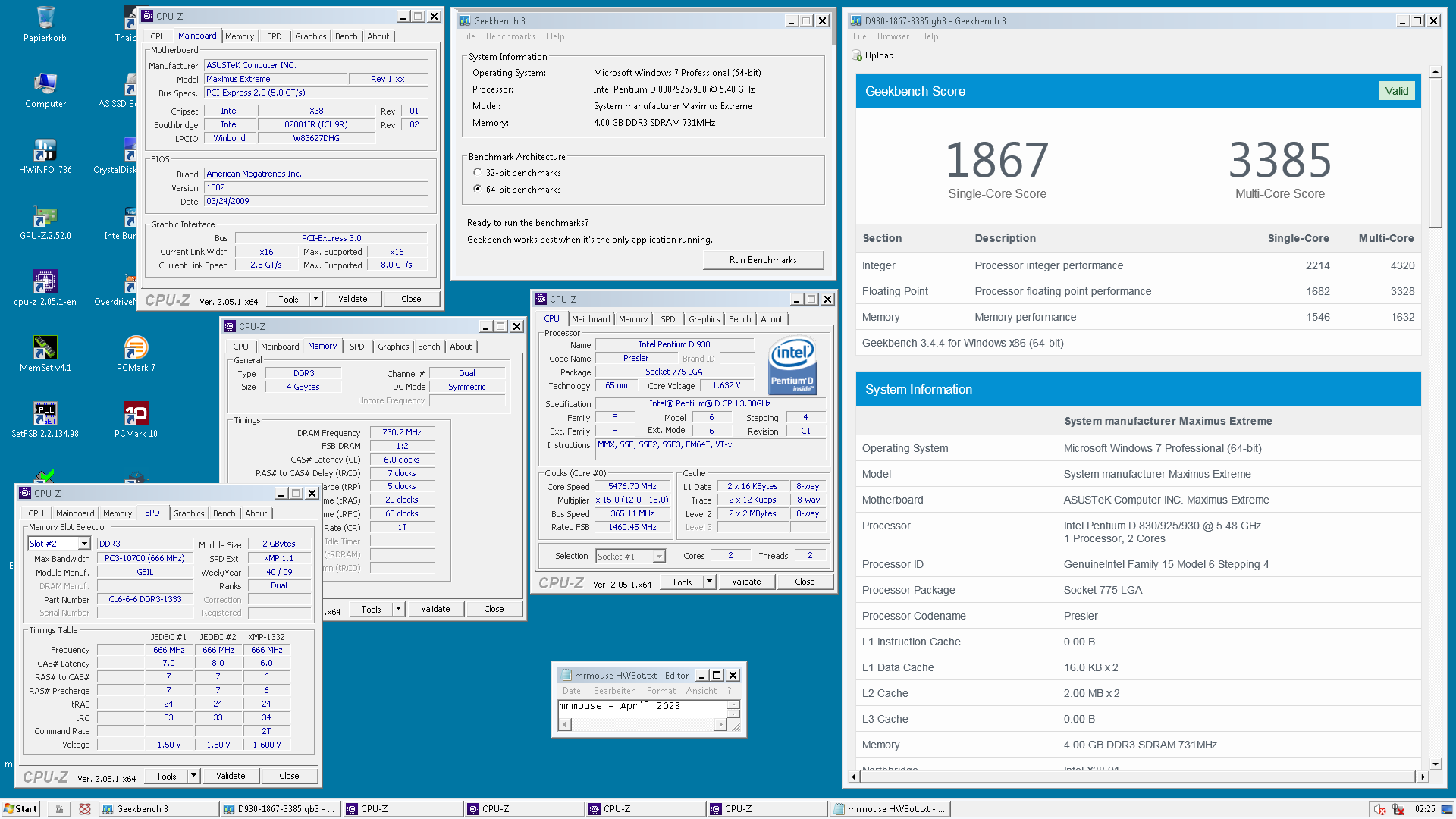The image size is (1456, 819).
Task: Open the PCMark 7 desktop shortcut
Action: point(136,354)
